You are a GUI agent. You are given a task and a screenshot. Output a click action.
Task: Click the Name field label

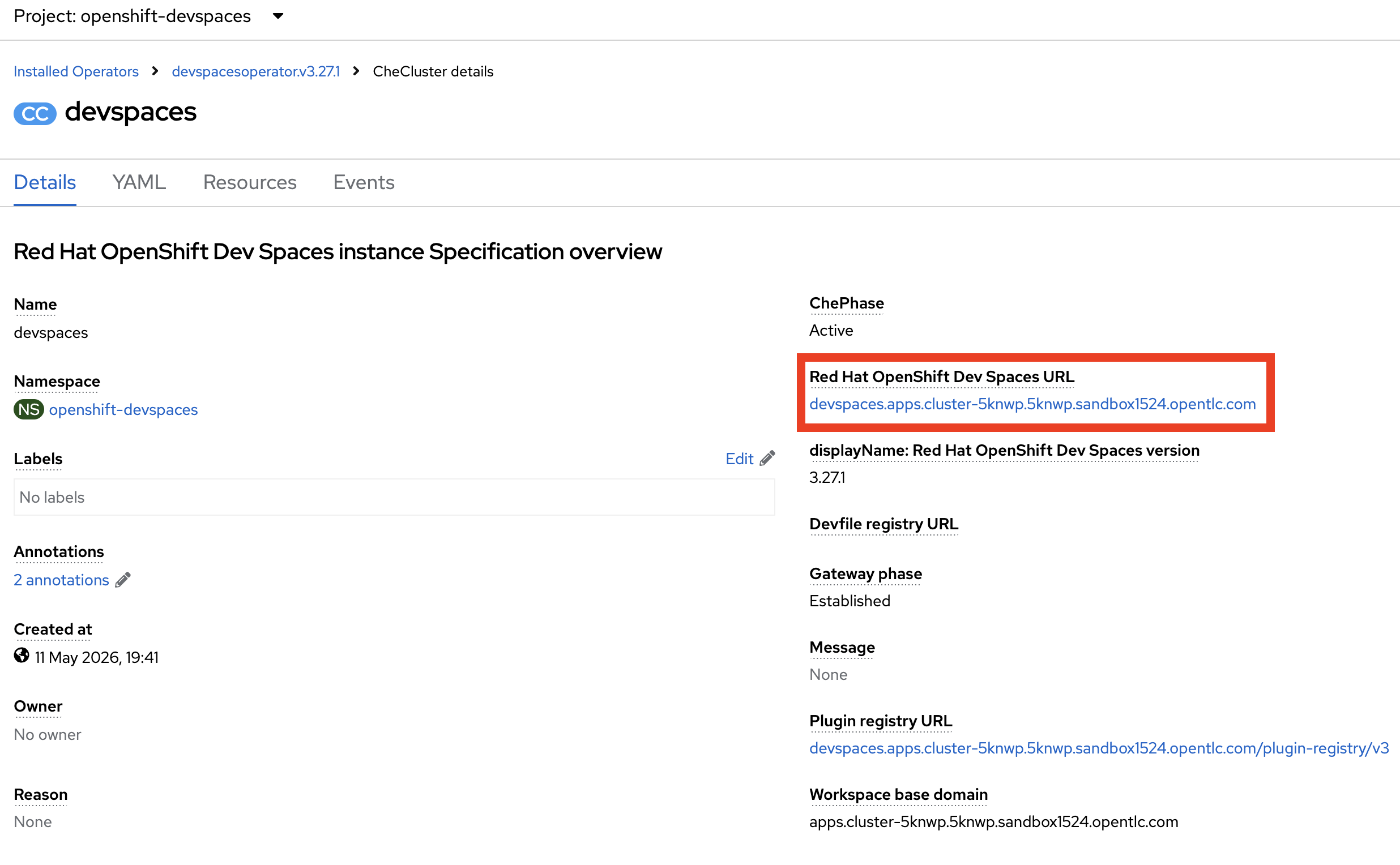pos(35,305)
